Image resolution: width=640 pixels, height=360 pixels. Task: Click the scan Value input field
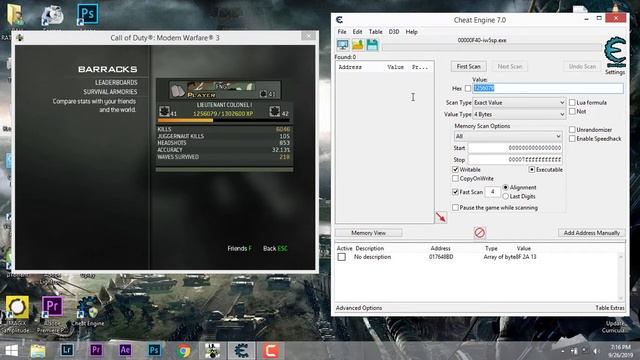click(x=548, y=89)
